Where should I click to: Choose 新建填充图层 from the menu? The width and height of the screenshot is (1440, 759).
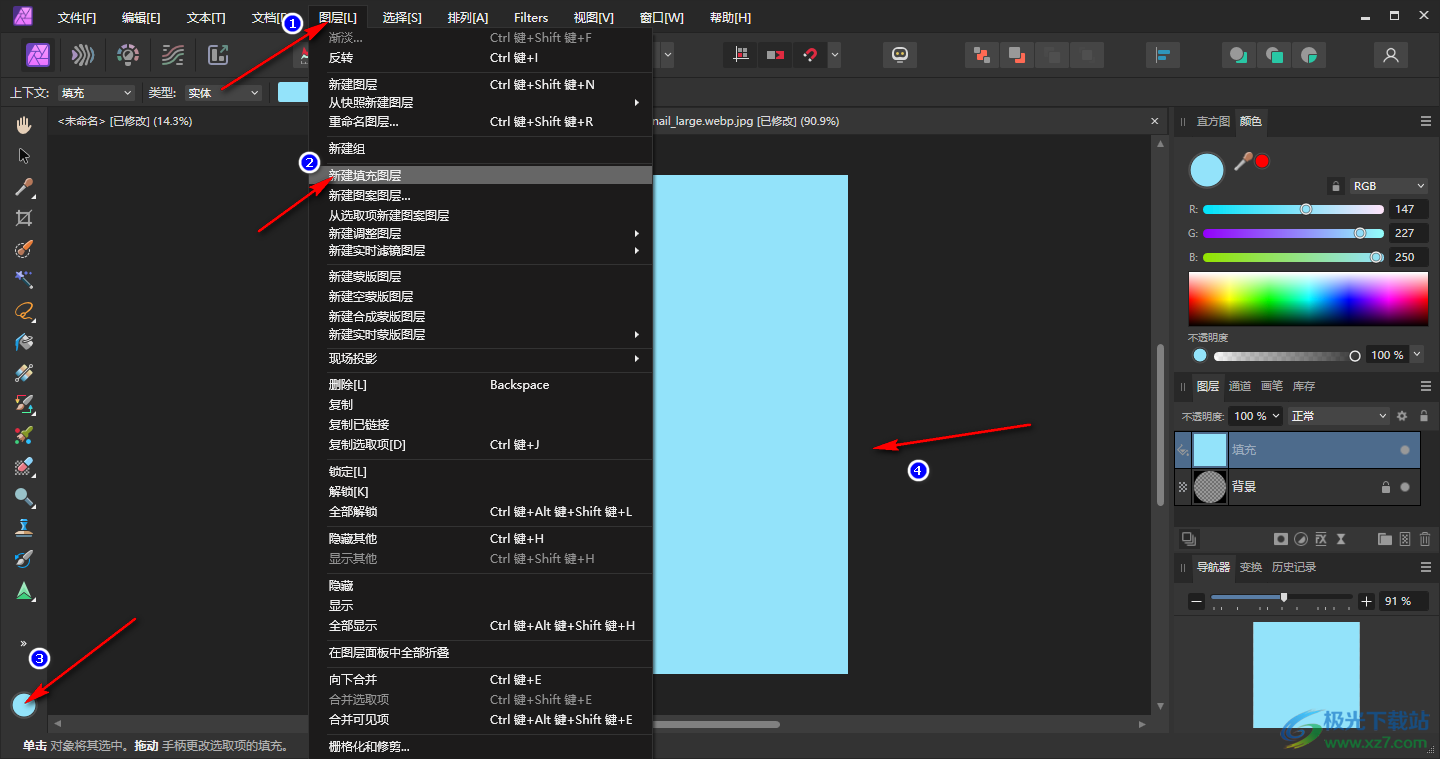pyautogui.click(x=365, y=176)
